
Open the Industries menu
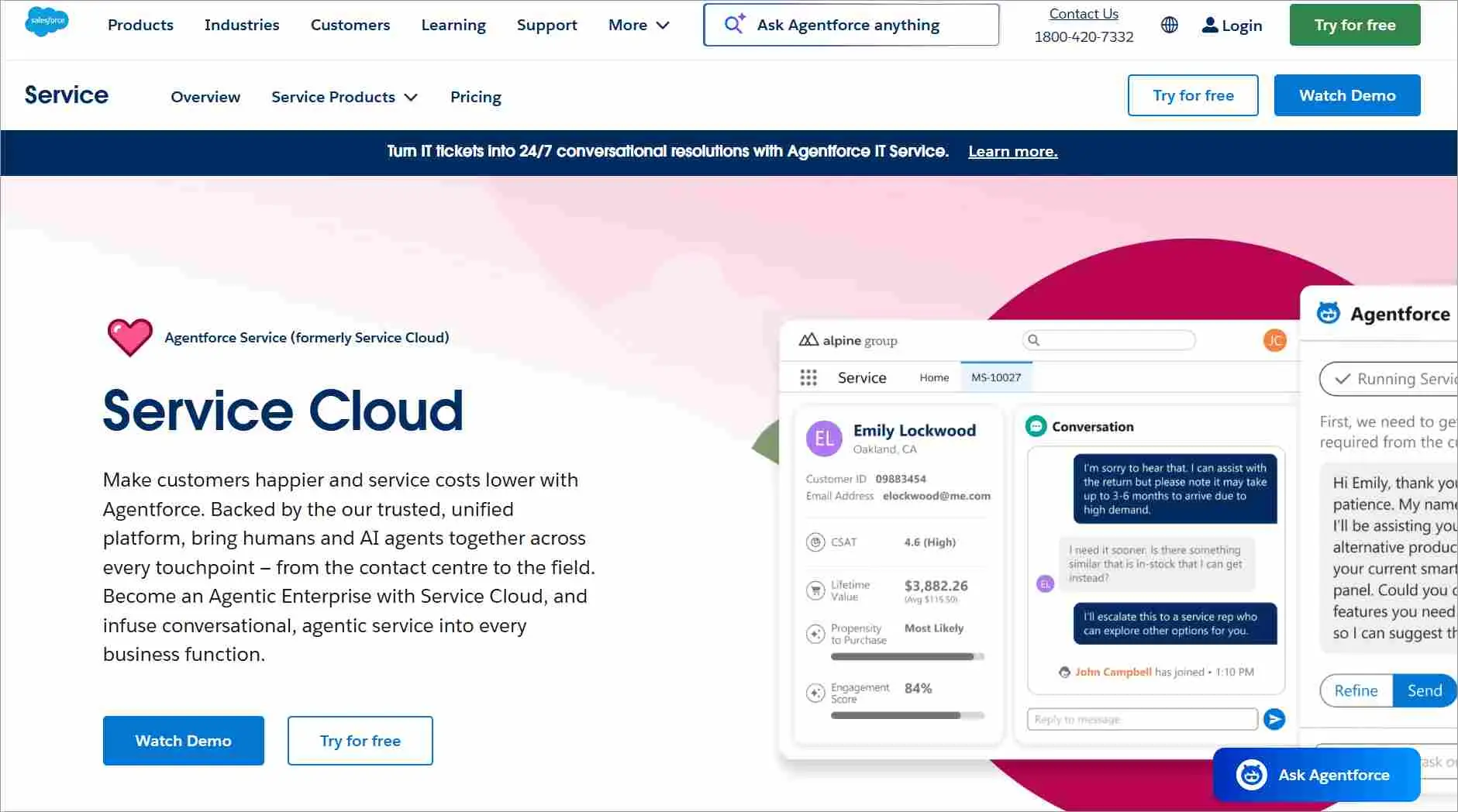(x=241, y=25)
